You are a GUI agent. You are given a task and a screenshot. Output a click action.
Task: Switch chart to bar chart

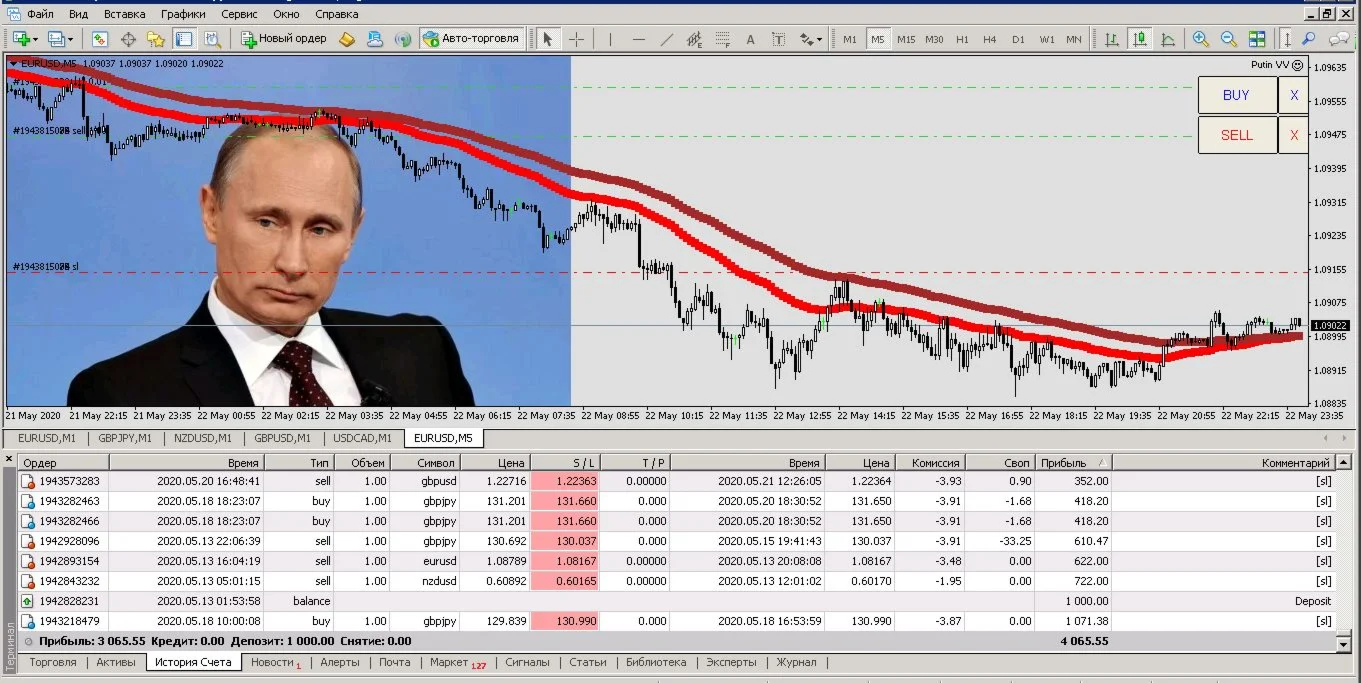1112,39
